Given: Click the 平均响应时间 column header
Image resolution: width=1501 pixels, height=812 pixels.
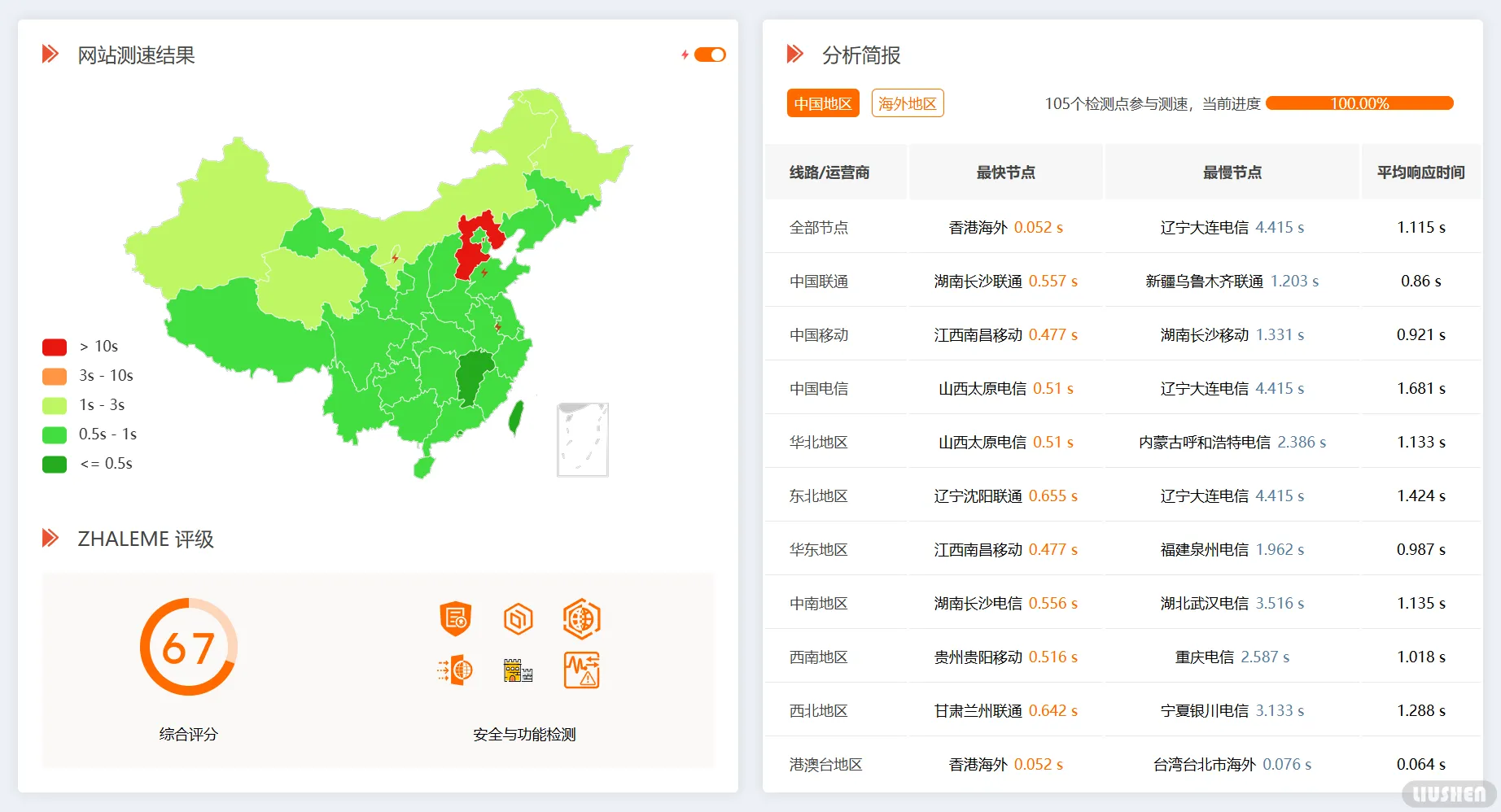Looking at the screenshot, I should [1420, 172].
